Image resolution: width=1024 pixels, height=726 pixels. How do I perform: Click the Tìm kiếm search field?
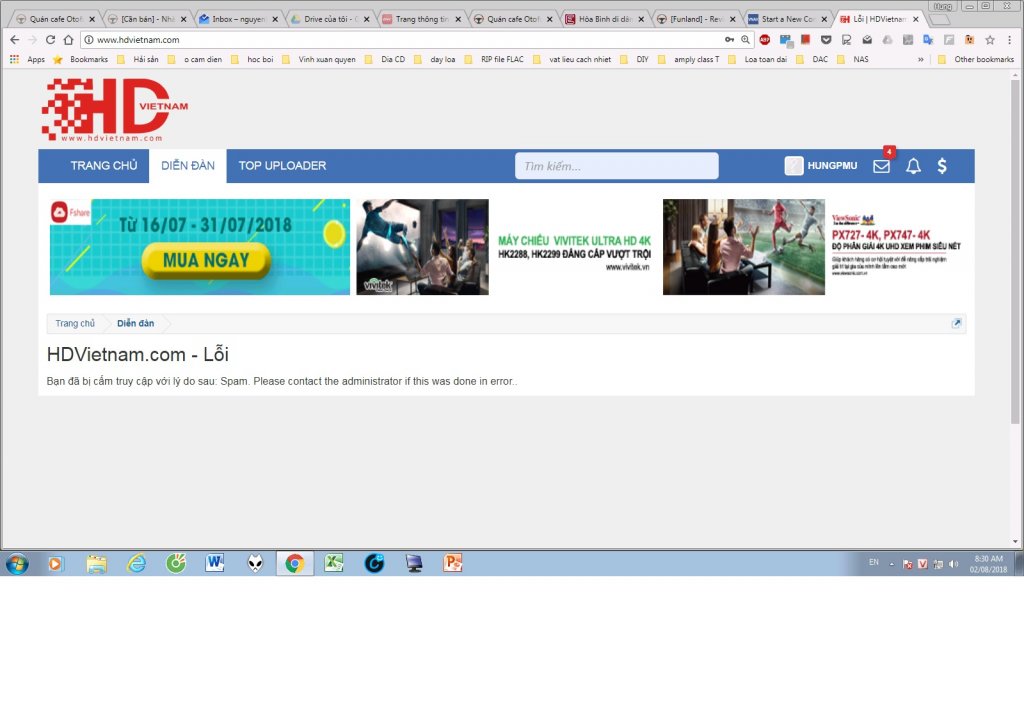(x=616, y=166)
